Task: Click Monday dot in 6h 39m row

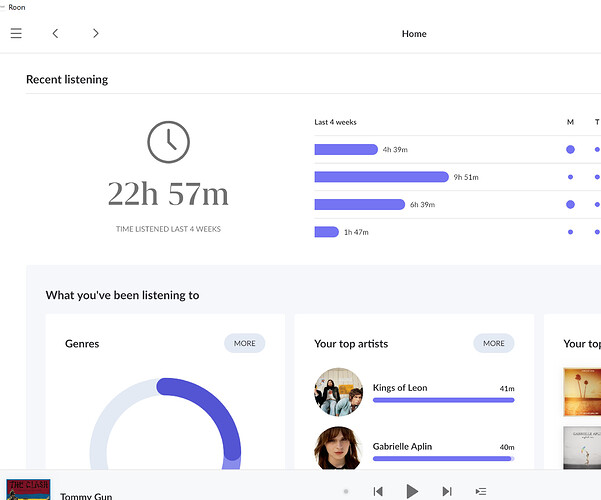Action: (570, 204)
